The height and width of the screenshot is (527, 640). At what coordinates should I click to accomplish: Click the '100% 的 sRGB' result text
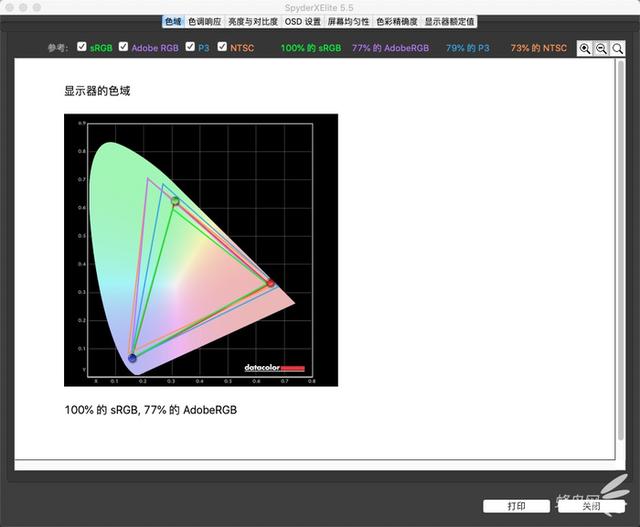pos(311,48)
